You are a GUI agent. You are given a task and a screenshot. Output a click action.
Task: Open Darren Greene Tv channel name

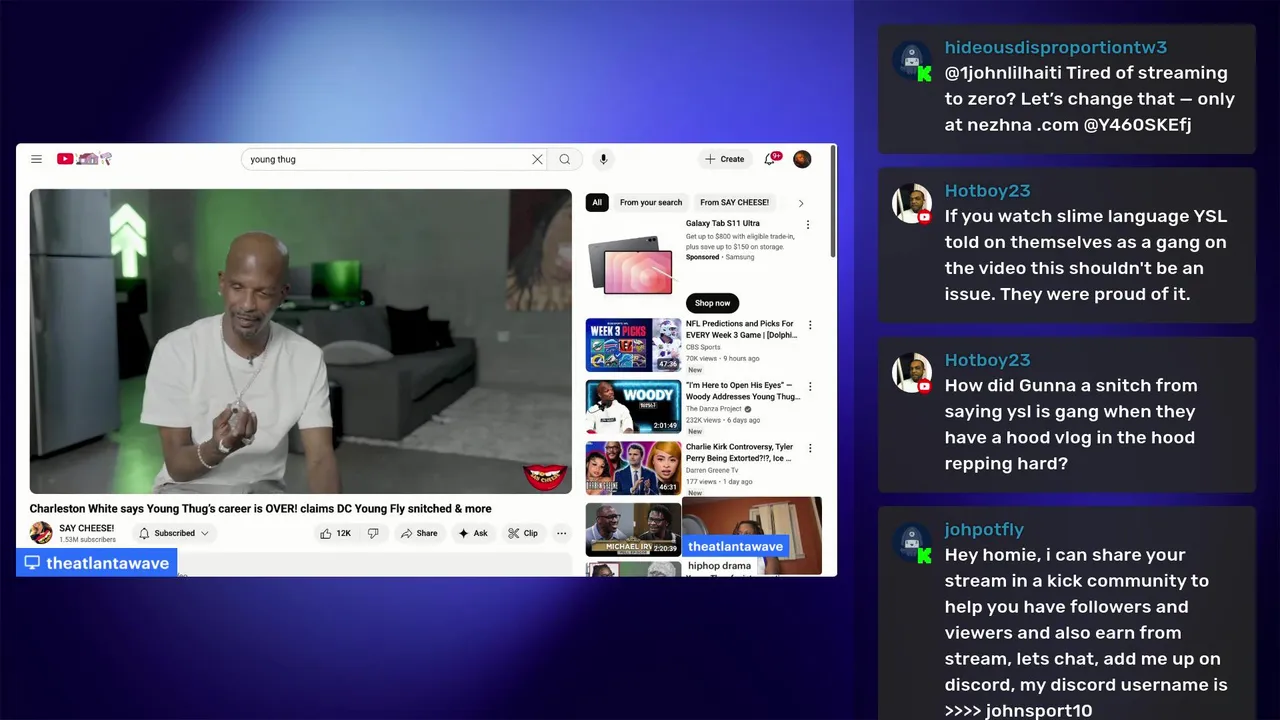[x=712, y=470]
